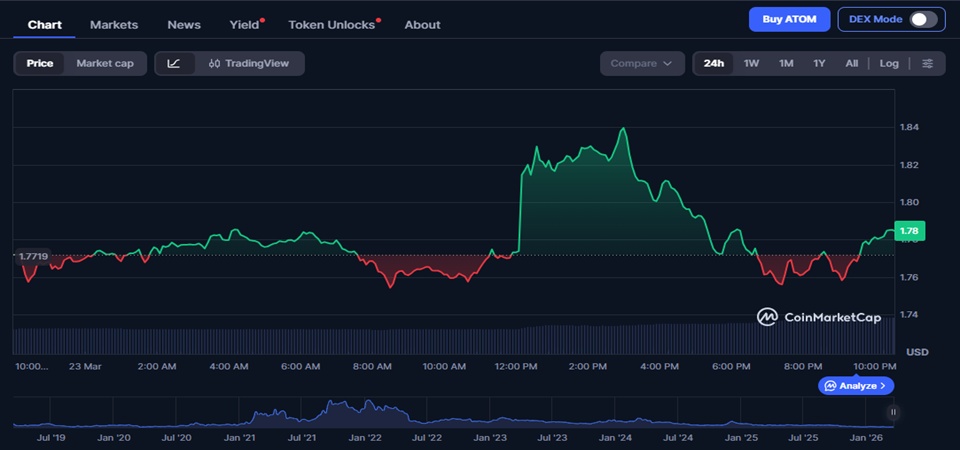Image resolution: width=960 pixels, height=450 pixels.
Task: Click Jul '21 on history timeline
Action: (x=301, y=438)
